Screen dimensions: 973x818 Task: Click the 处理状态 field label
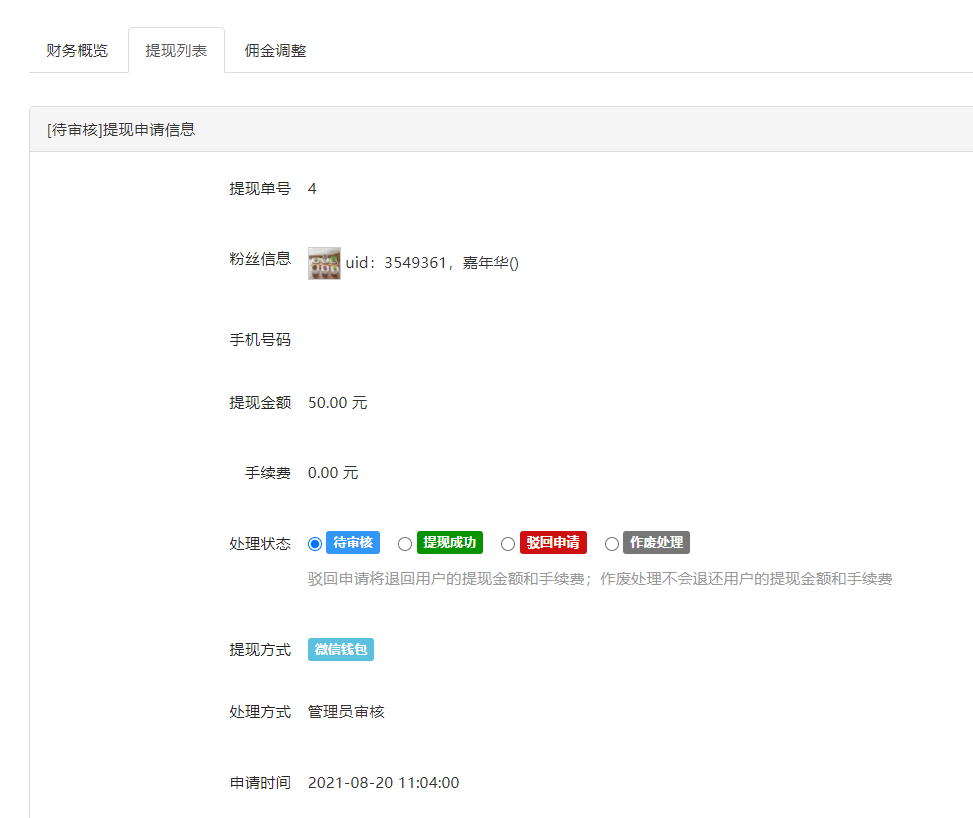point(260,544)
